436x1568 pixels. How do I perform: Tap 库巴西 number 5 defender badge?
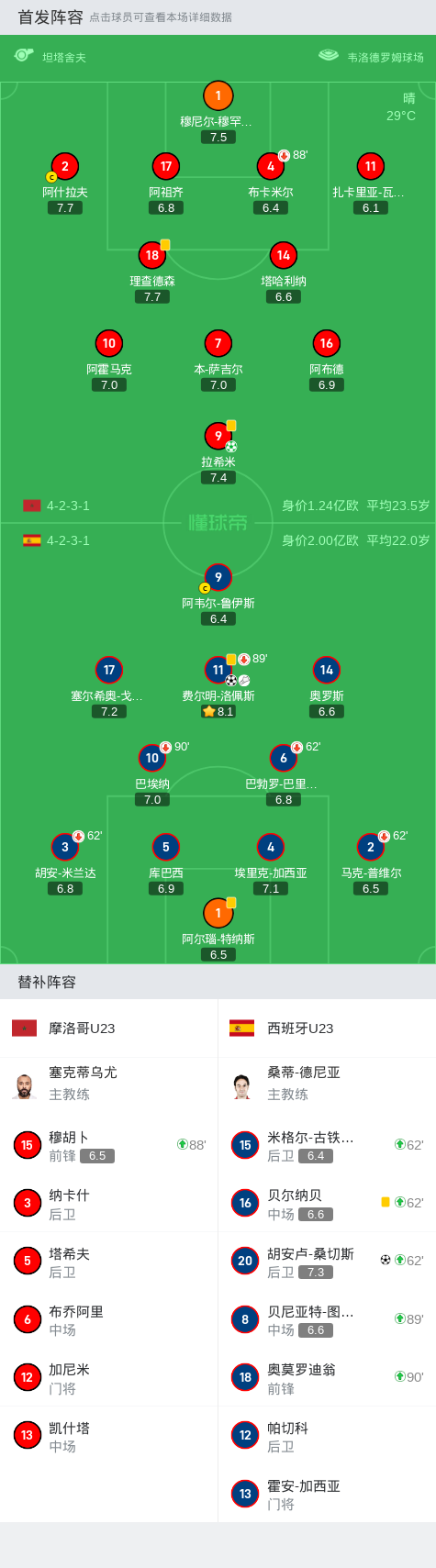coord(165,847)
